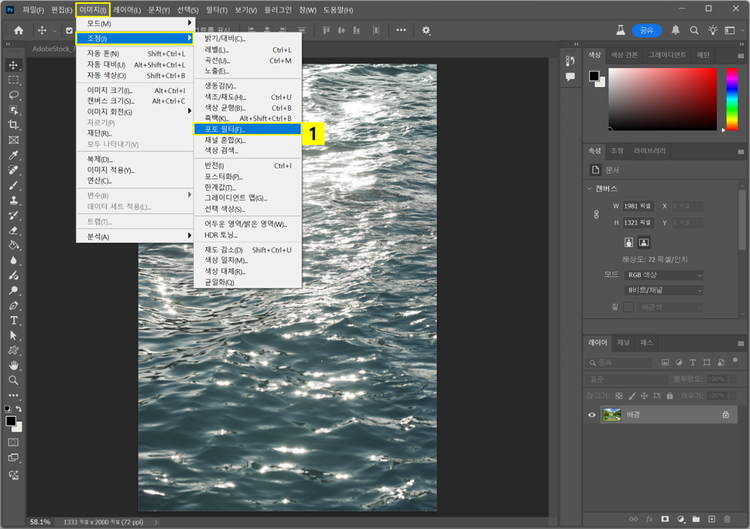The image size is (750, 529).
Task: Switch to the 채널 tab
Action: (x=622, y=342)
